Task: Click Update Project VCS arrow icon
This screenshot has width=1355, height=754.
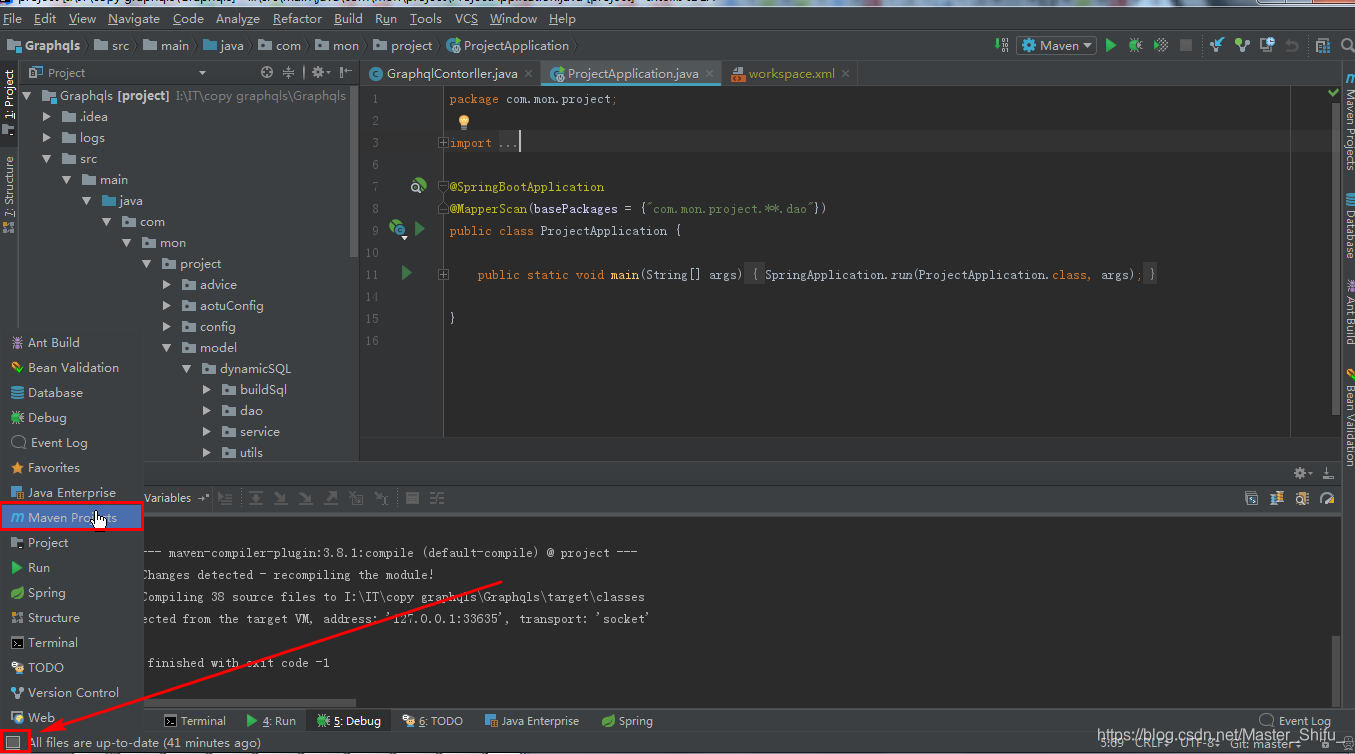Action: [1217, 45]
